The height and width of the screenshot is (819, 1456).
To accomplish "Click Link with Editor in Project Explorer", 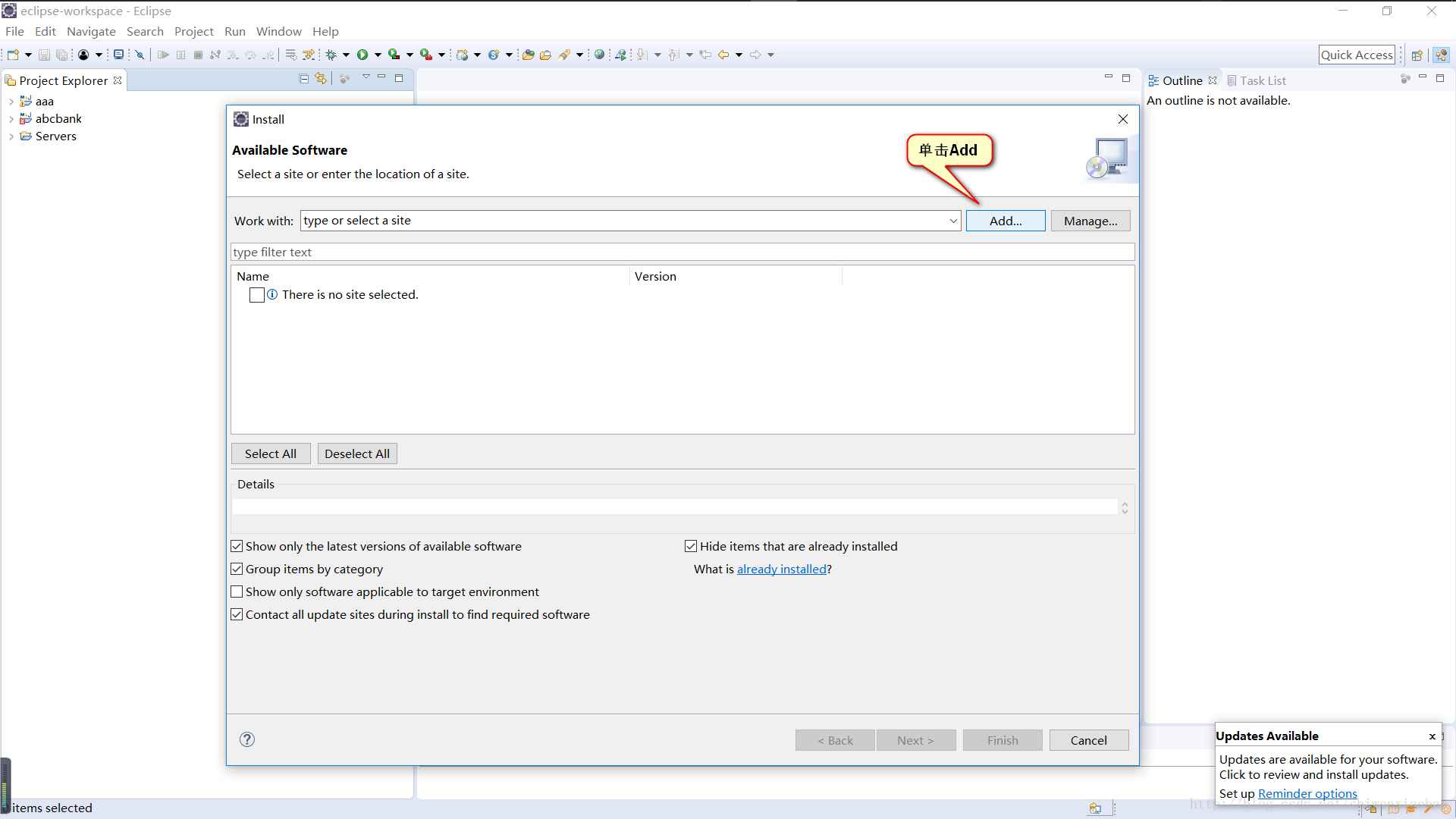I will 321,79.
